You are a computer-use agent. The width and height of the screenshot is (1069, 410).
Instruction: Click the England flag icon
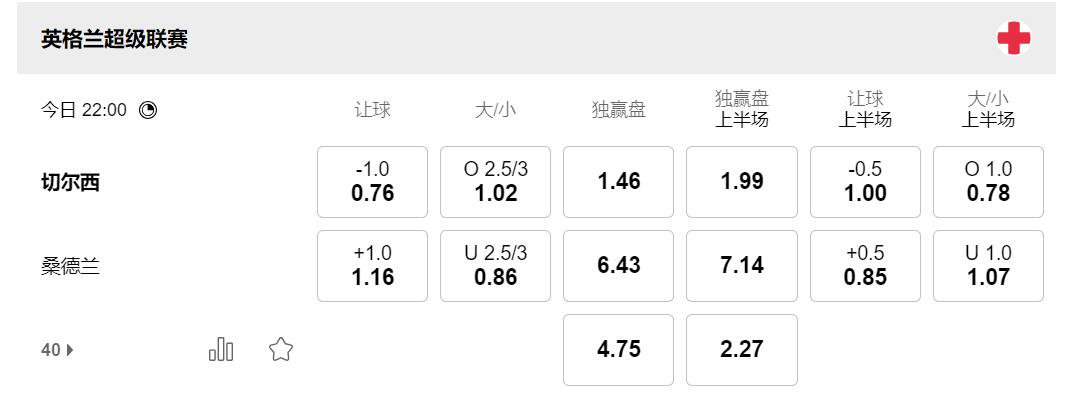point(1013,39)
